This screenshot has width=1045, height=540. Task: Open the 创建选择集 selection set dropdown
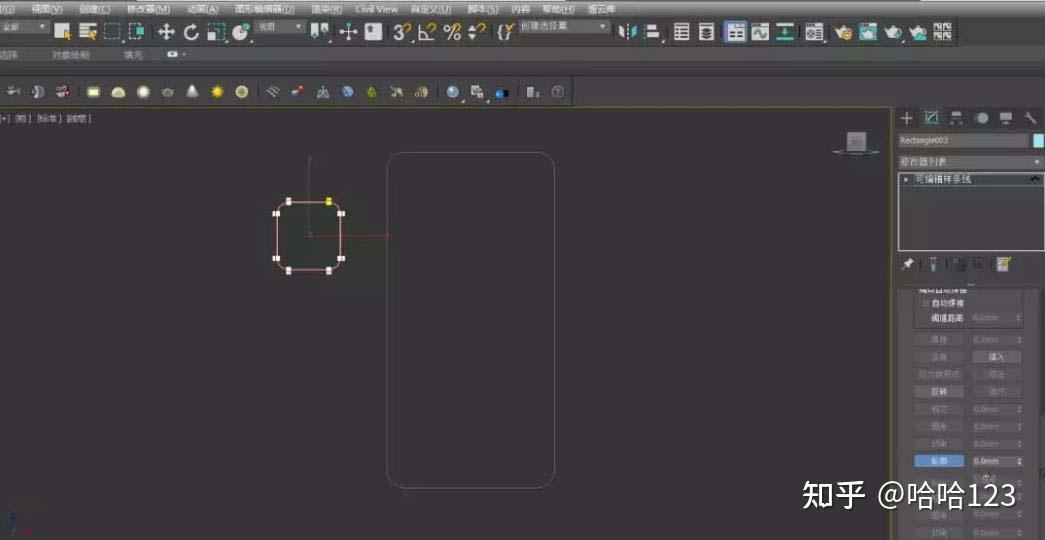(x=564, y=27)
